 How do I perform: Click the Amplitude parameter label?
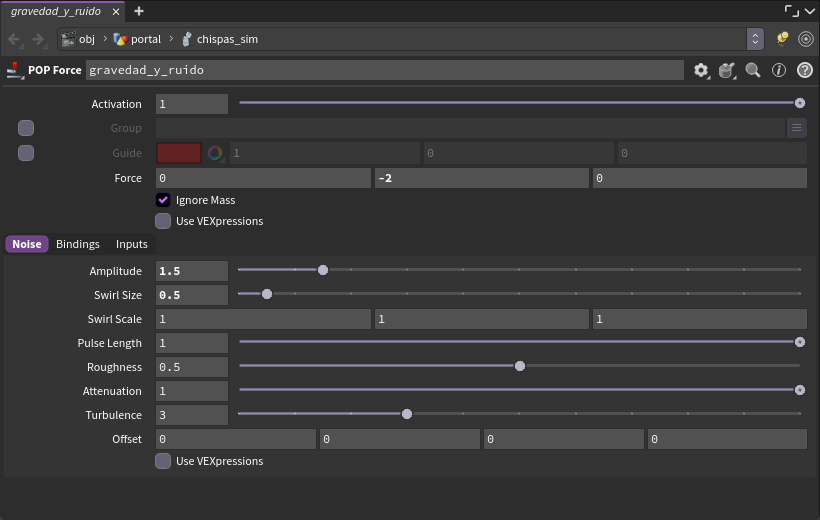(x=116, y=271)
